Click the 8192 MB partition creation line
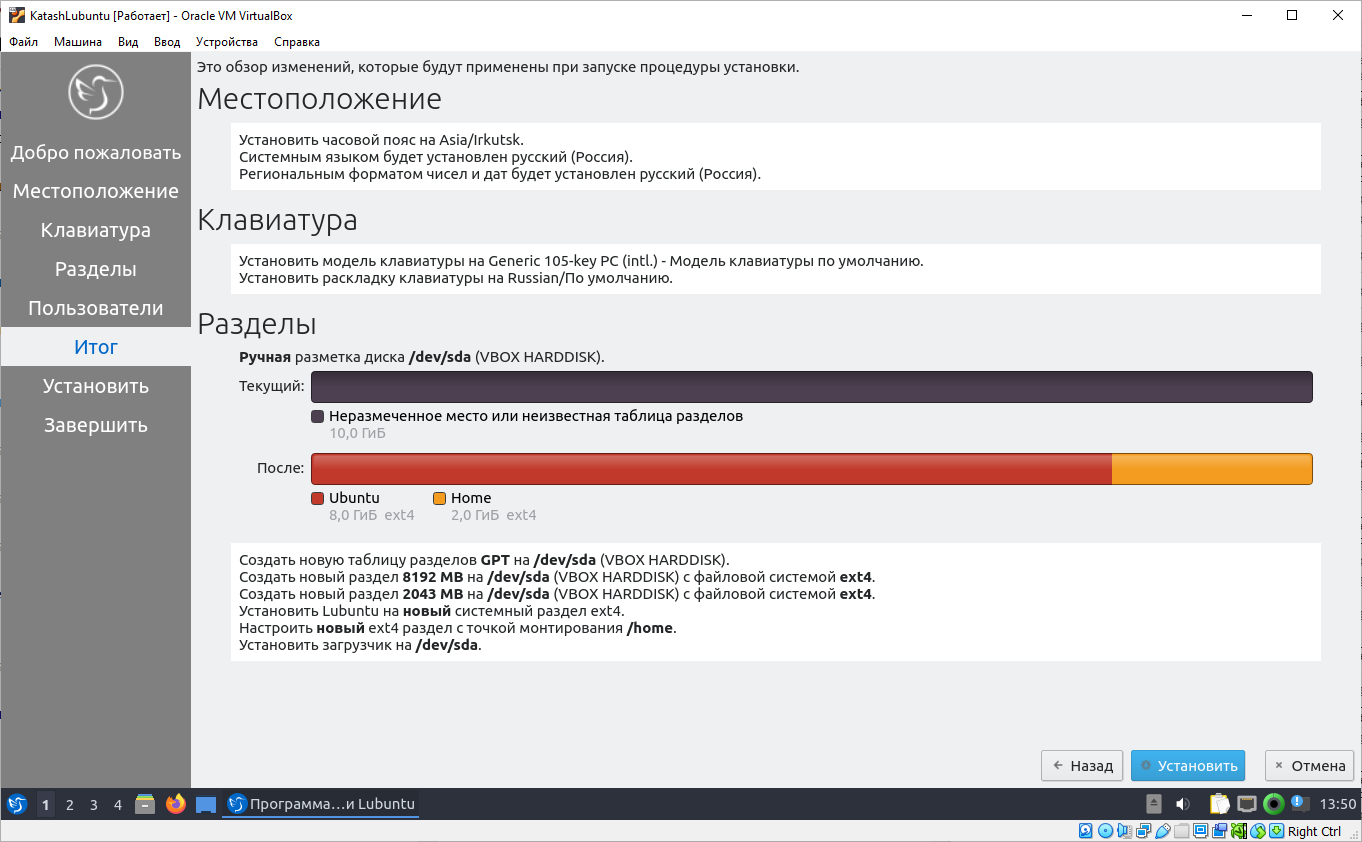This screenshot has height=842, width=1362. coord(558,577)
